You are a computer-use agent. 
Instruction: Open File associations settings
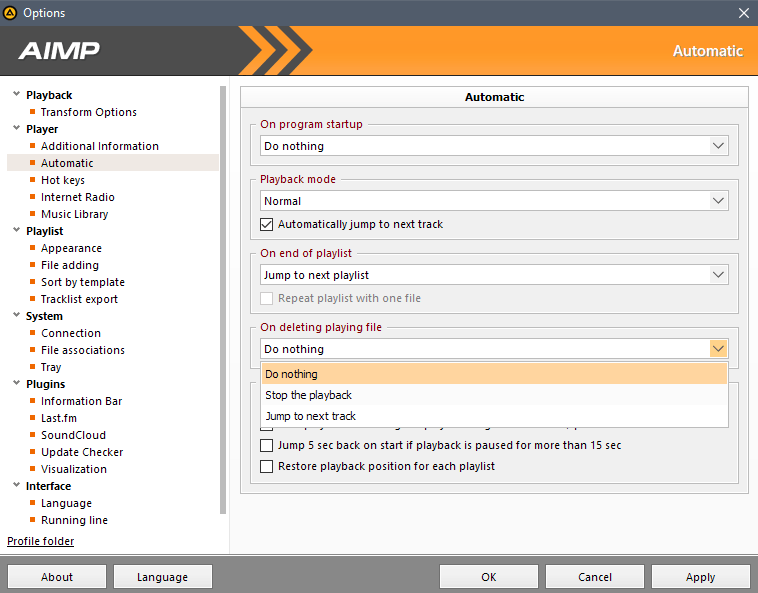coord(83,350)
